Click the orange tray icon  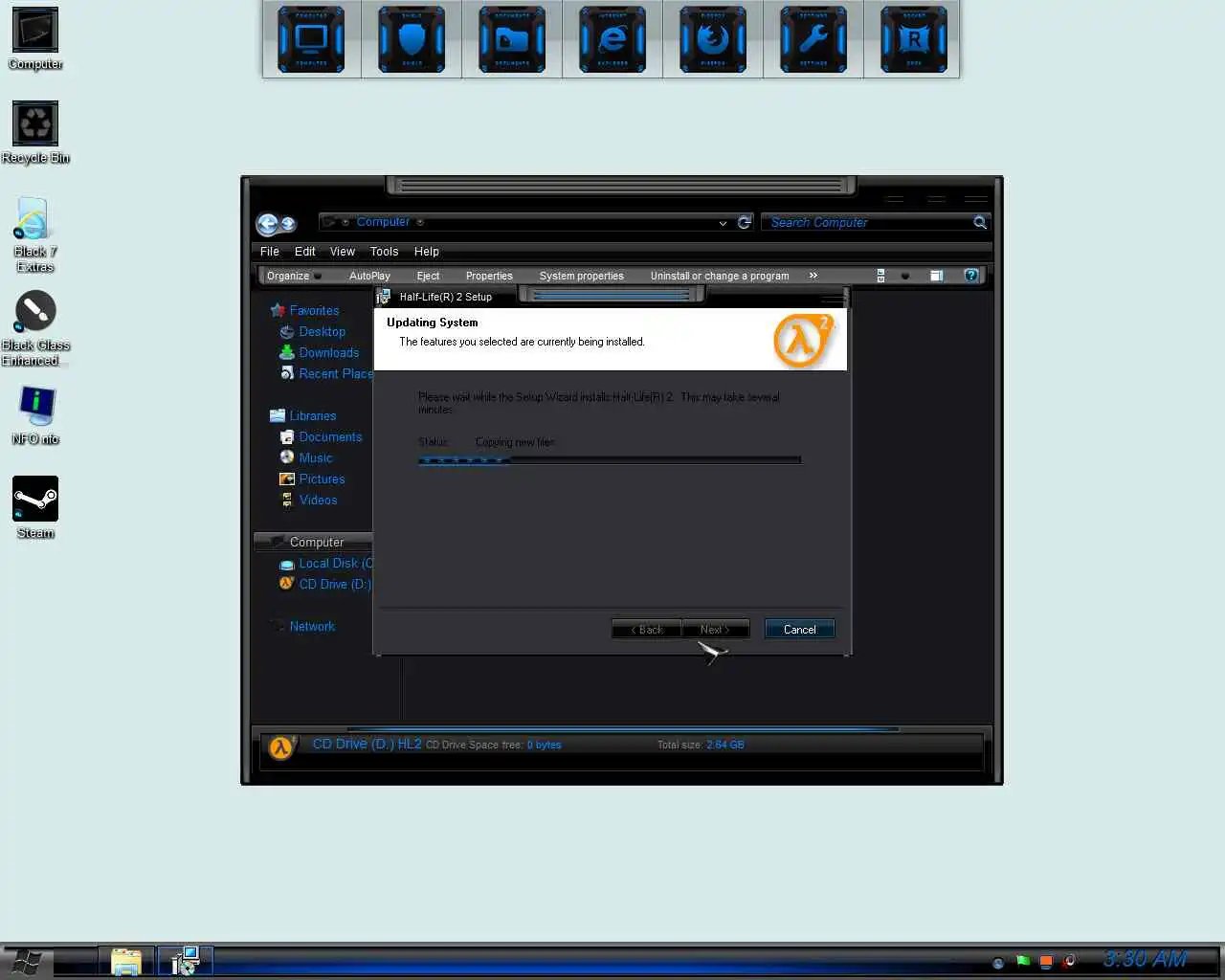(1046, 961)
